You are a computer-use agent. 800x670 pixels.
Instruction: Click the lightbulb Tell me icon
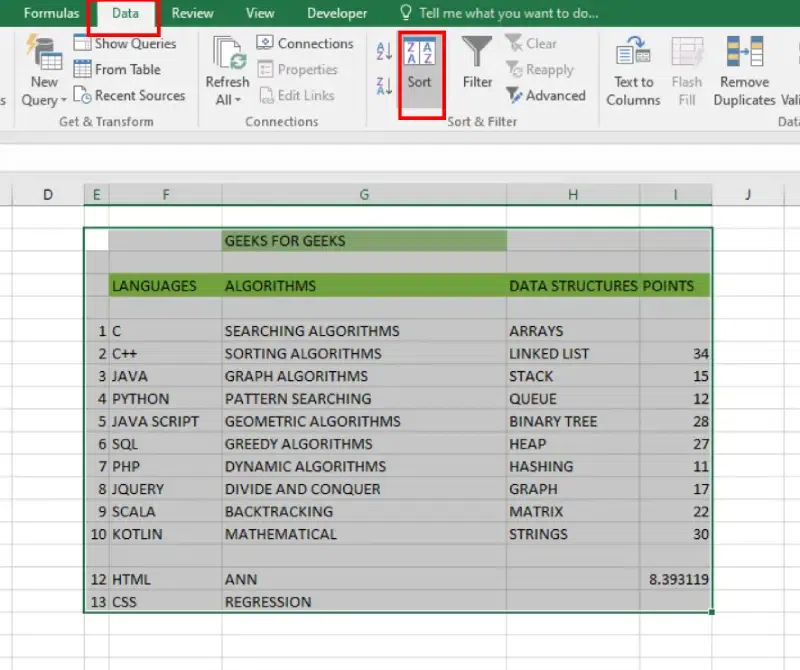[x=406, y=12]
